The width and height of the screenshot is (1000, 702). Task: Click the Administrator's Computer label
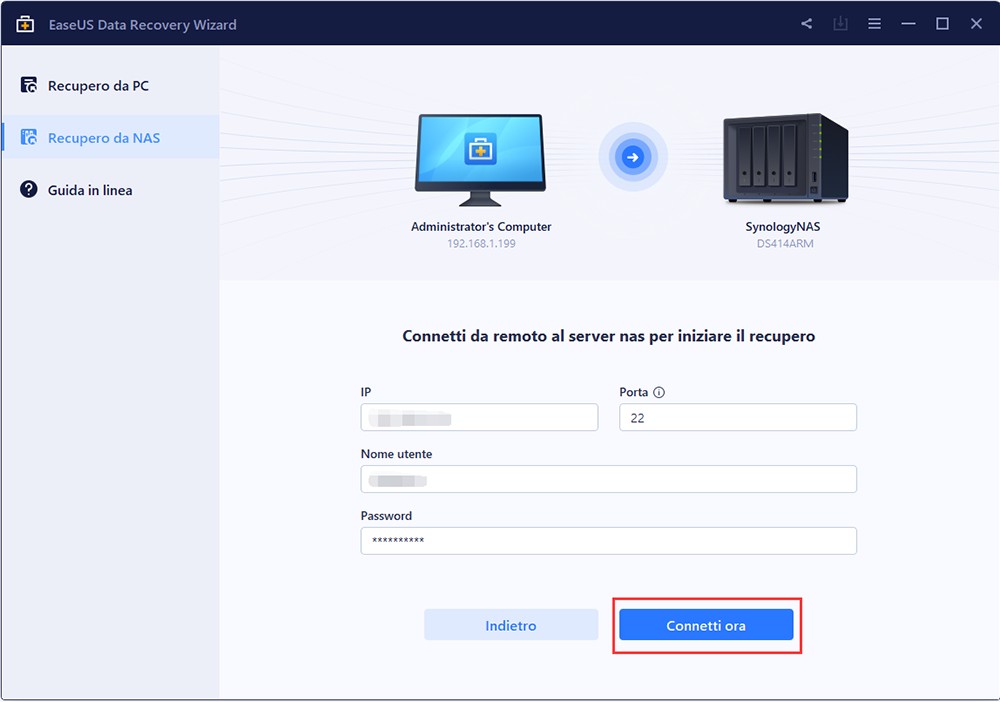pos(481,226)
